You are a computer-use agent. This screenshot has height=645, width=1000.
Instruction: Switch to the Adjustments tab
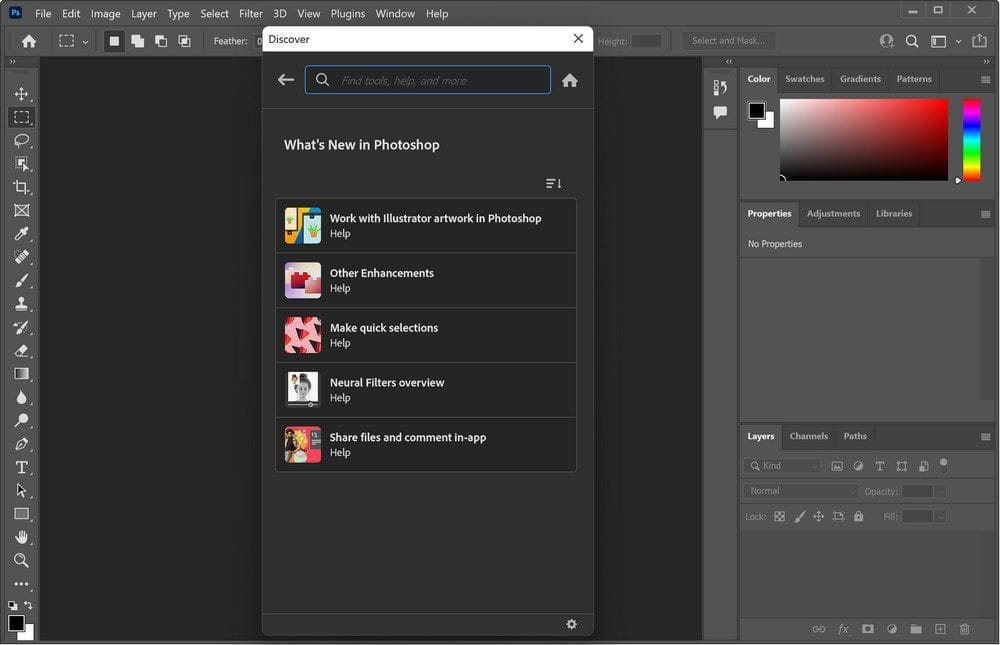click(833, 214)
